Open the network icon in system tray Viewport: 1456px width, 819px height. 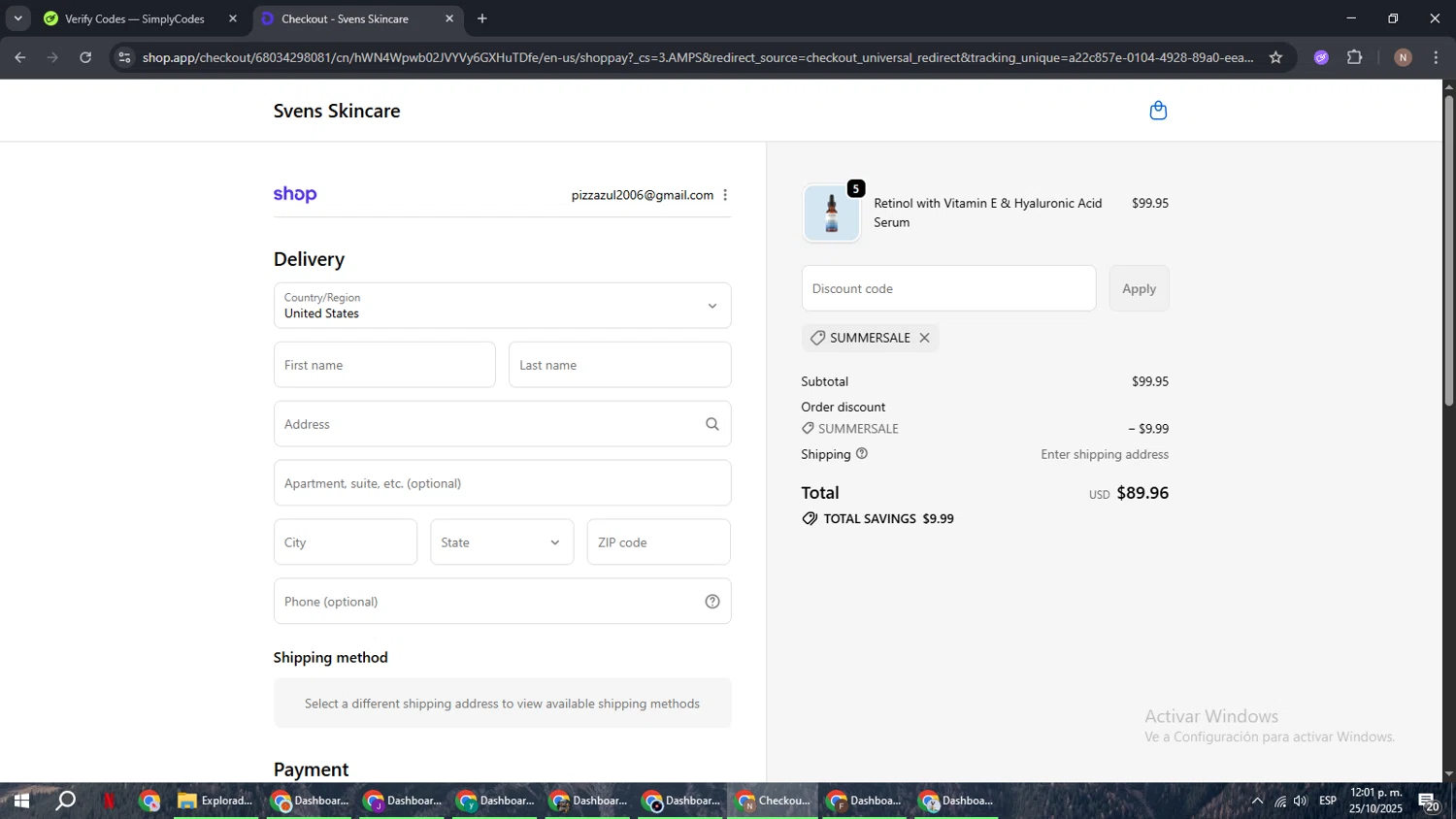click(1280, 801)
